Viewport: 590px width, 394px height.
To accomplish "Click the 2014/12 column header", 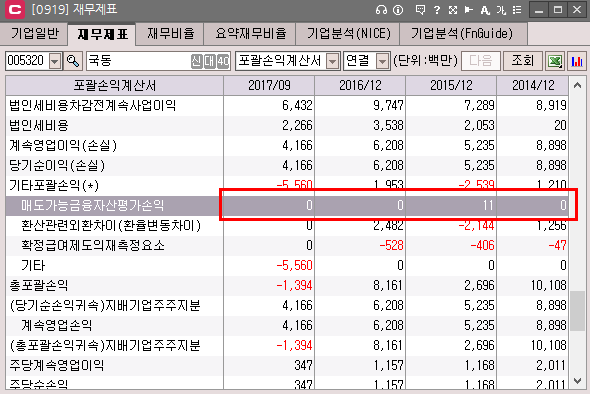I will pos(533,85).
